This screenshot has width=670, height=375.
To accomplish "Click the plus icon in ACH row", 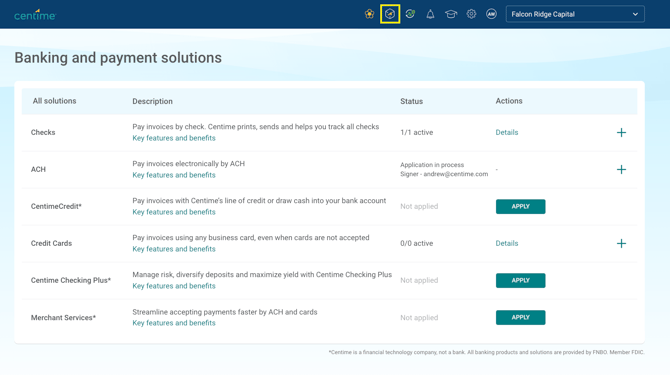I will pyautogui.click(x=621, y=170).
